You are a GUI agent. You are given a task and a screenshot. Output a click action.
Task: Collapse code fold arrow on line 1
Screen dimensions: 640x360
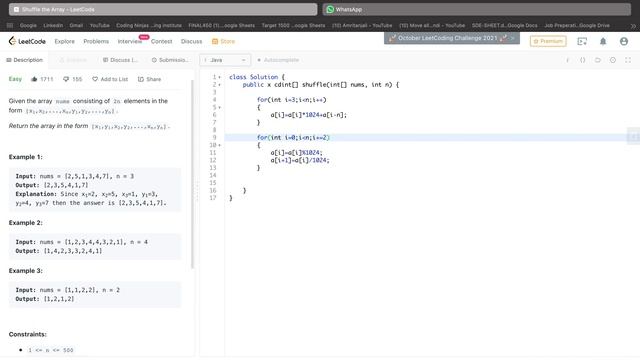click(220, 77)
